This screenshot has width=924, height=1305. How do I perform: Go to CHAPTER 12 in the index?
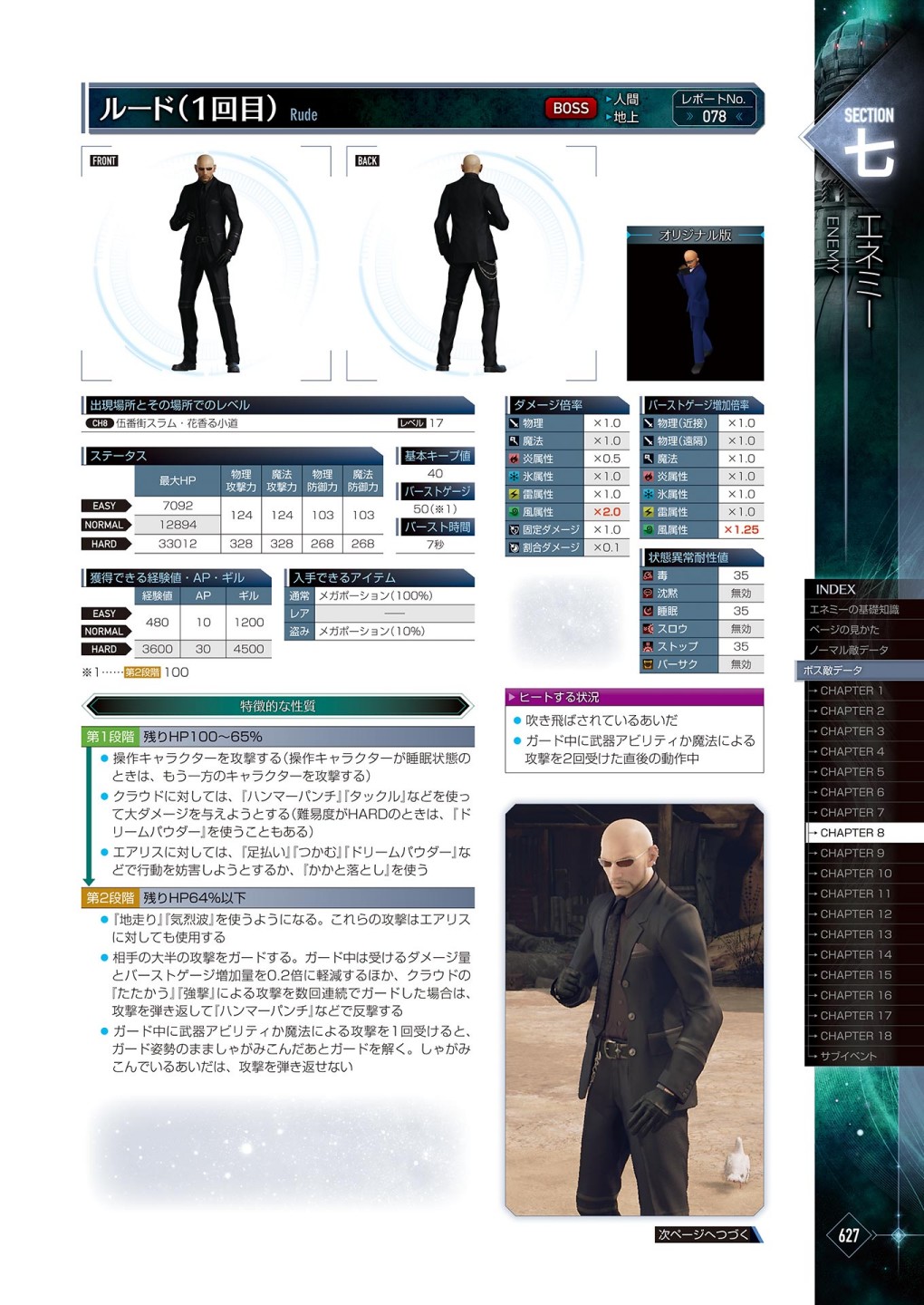tap(855, 913)
